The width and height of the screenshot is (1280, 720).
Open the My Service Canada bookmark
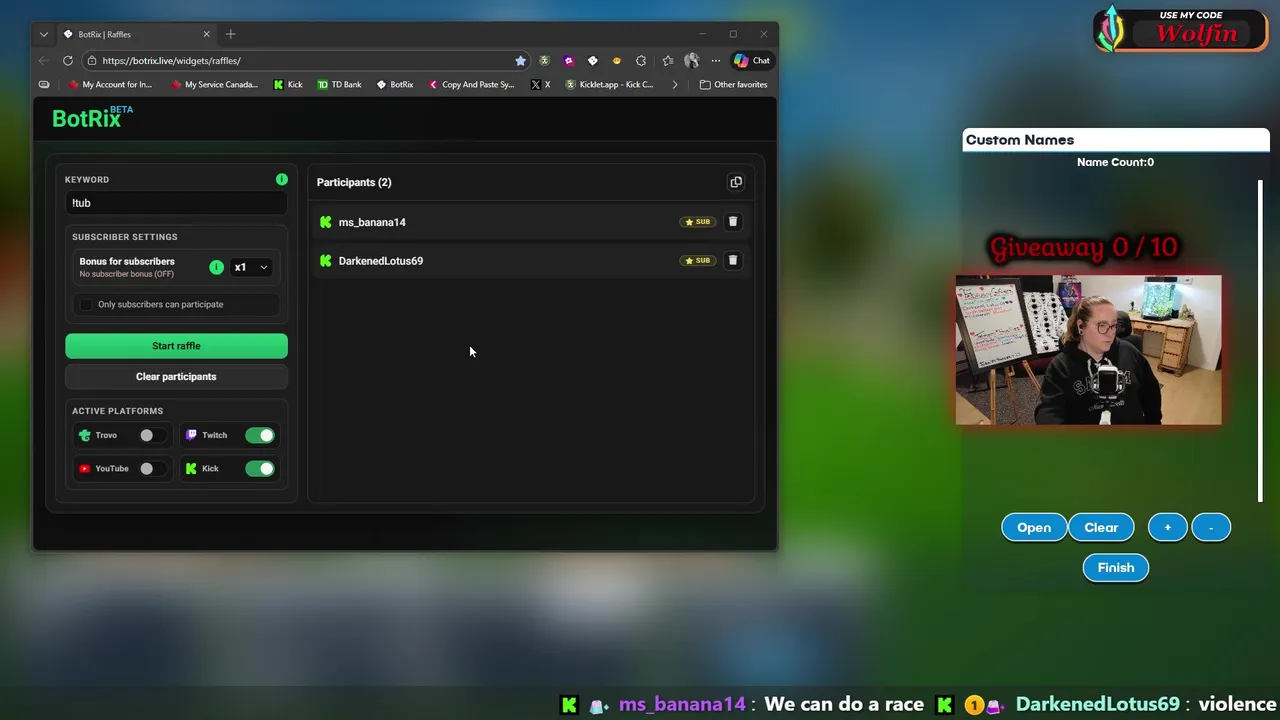(214, 84)
